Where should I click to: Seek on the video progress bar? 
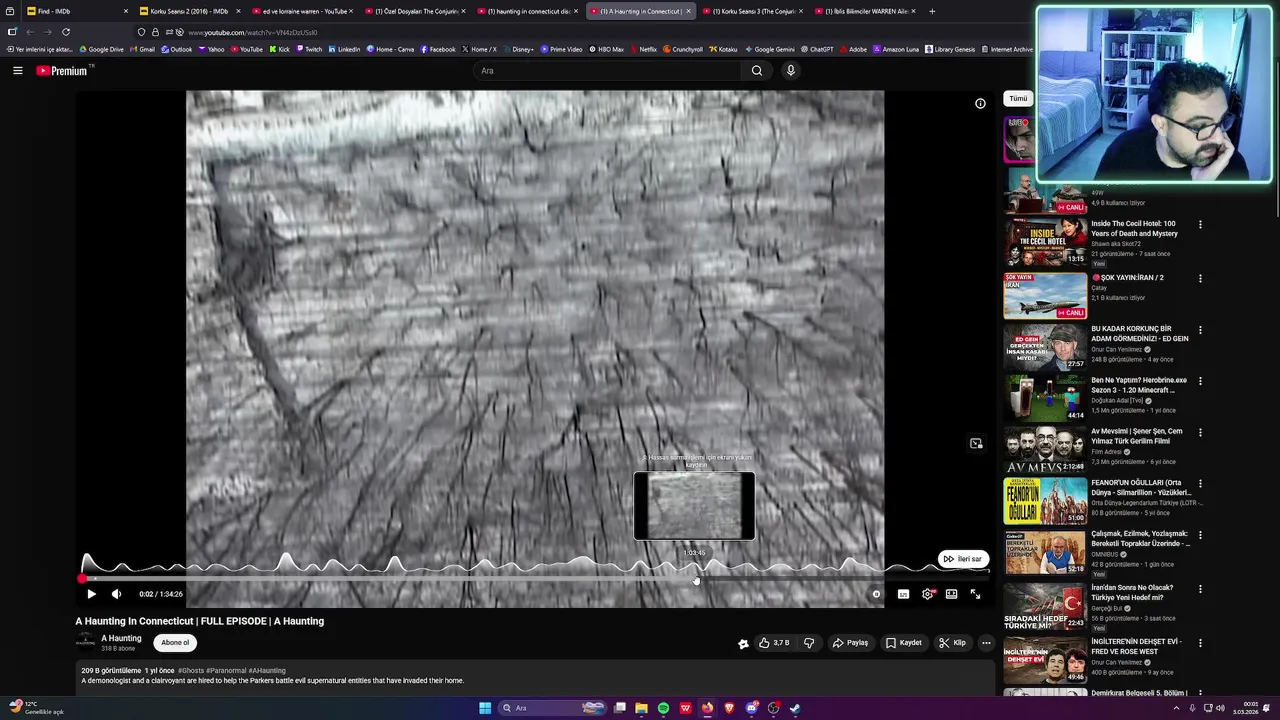(535, 579)
